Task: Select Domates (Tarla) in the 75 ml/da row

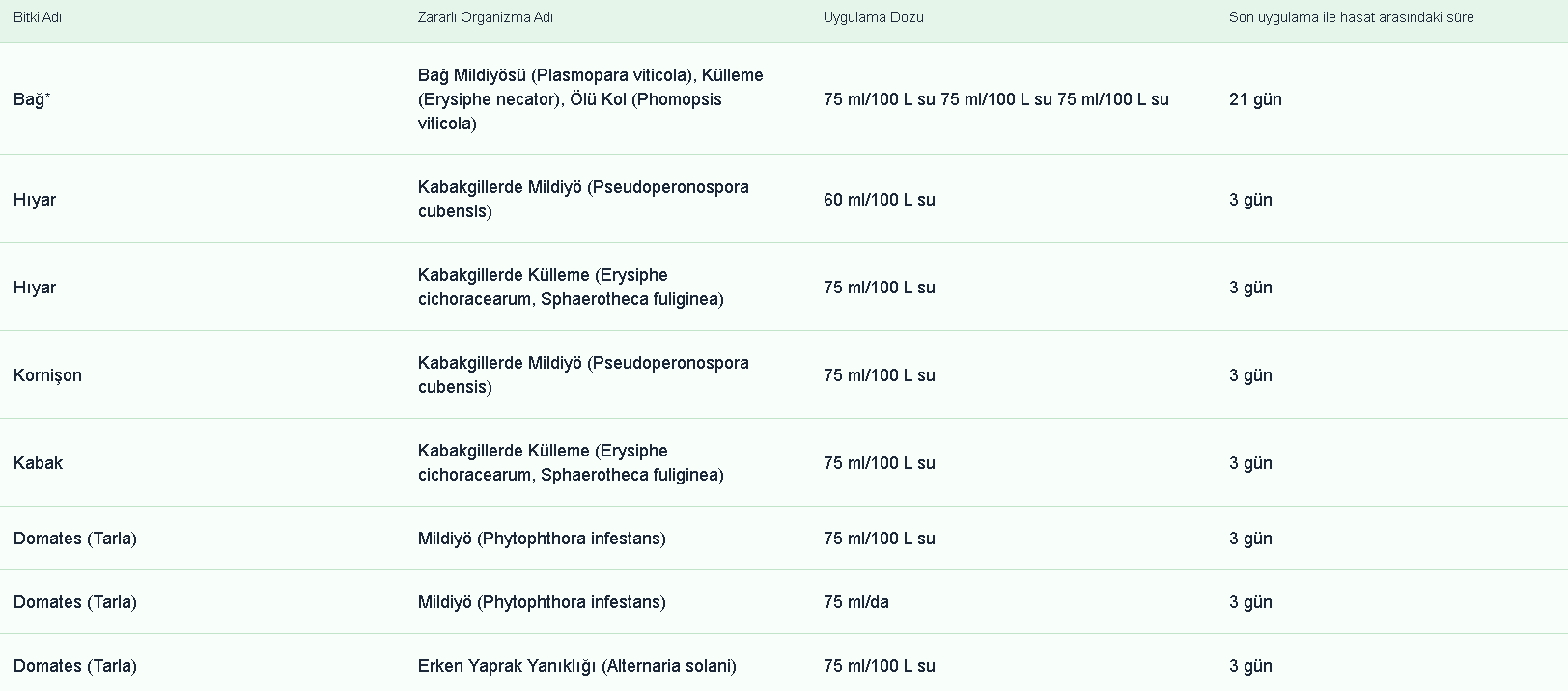Action: (x=74, y=602)
